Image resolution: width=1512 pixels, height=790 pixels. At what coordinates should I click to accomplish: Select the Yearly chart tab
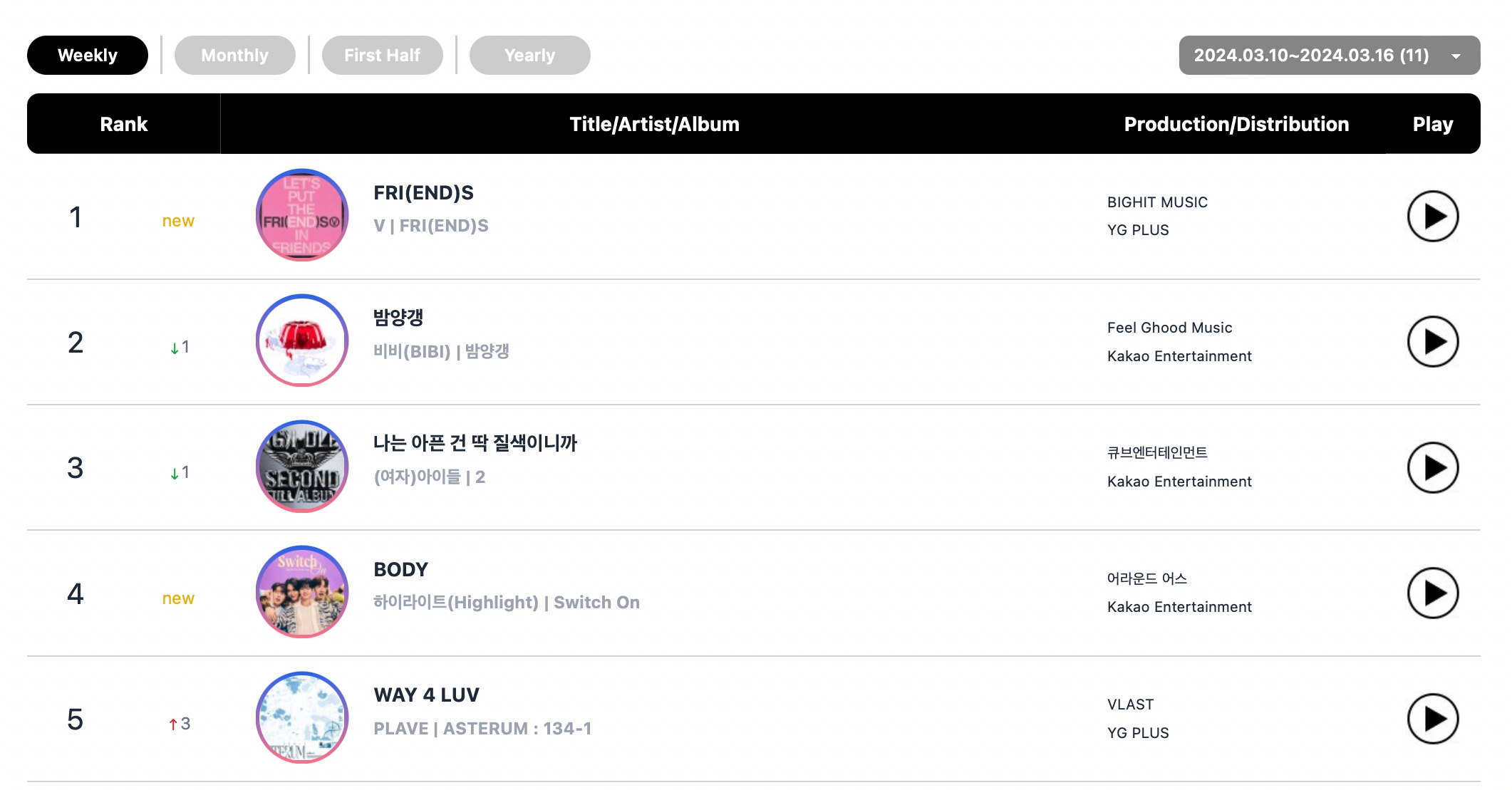[x=529, y=56]
